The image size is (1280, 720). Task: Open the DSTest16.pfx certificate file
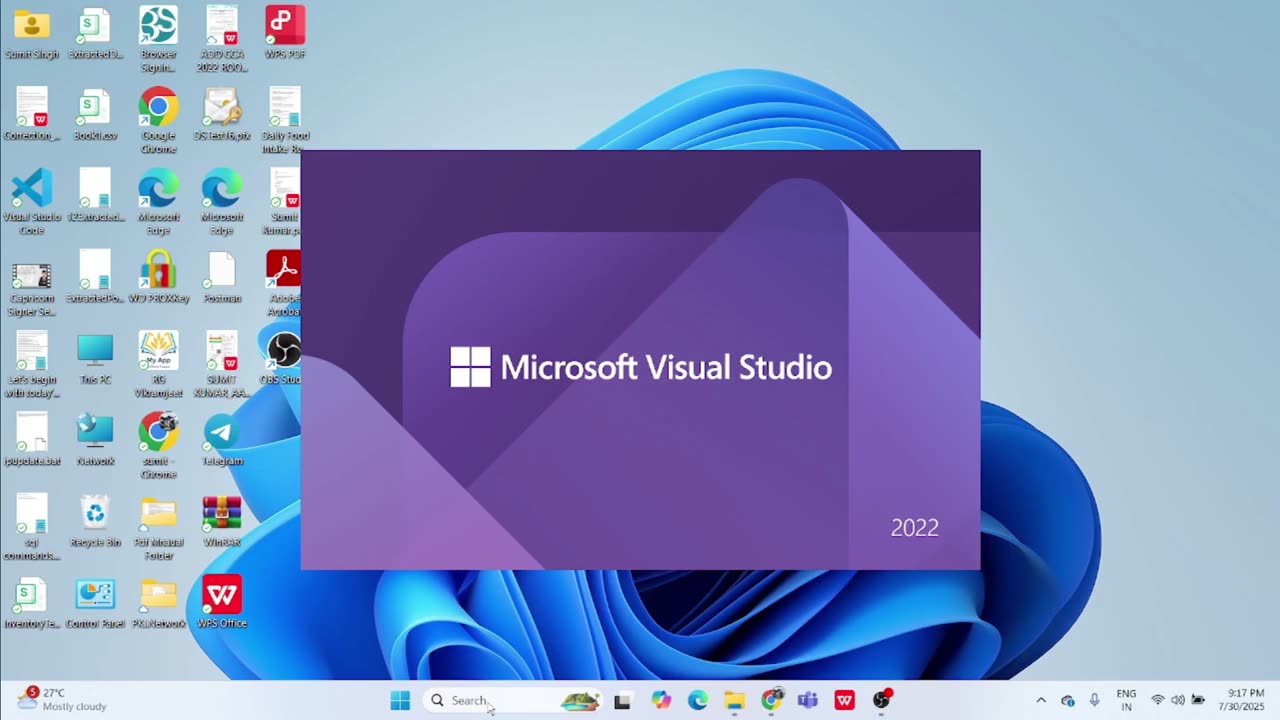click(x=222, y=115)
